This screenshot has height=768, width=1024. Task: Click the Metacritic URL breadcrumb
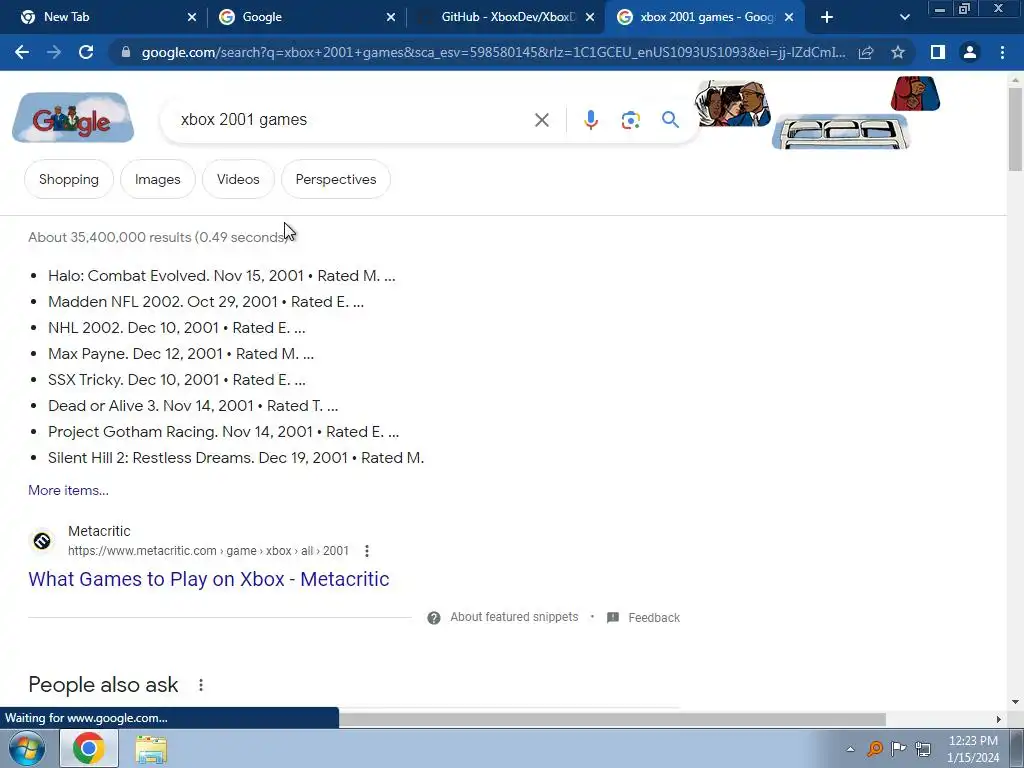point(208,551)
